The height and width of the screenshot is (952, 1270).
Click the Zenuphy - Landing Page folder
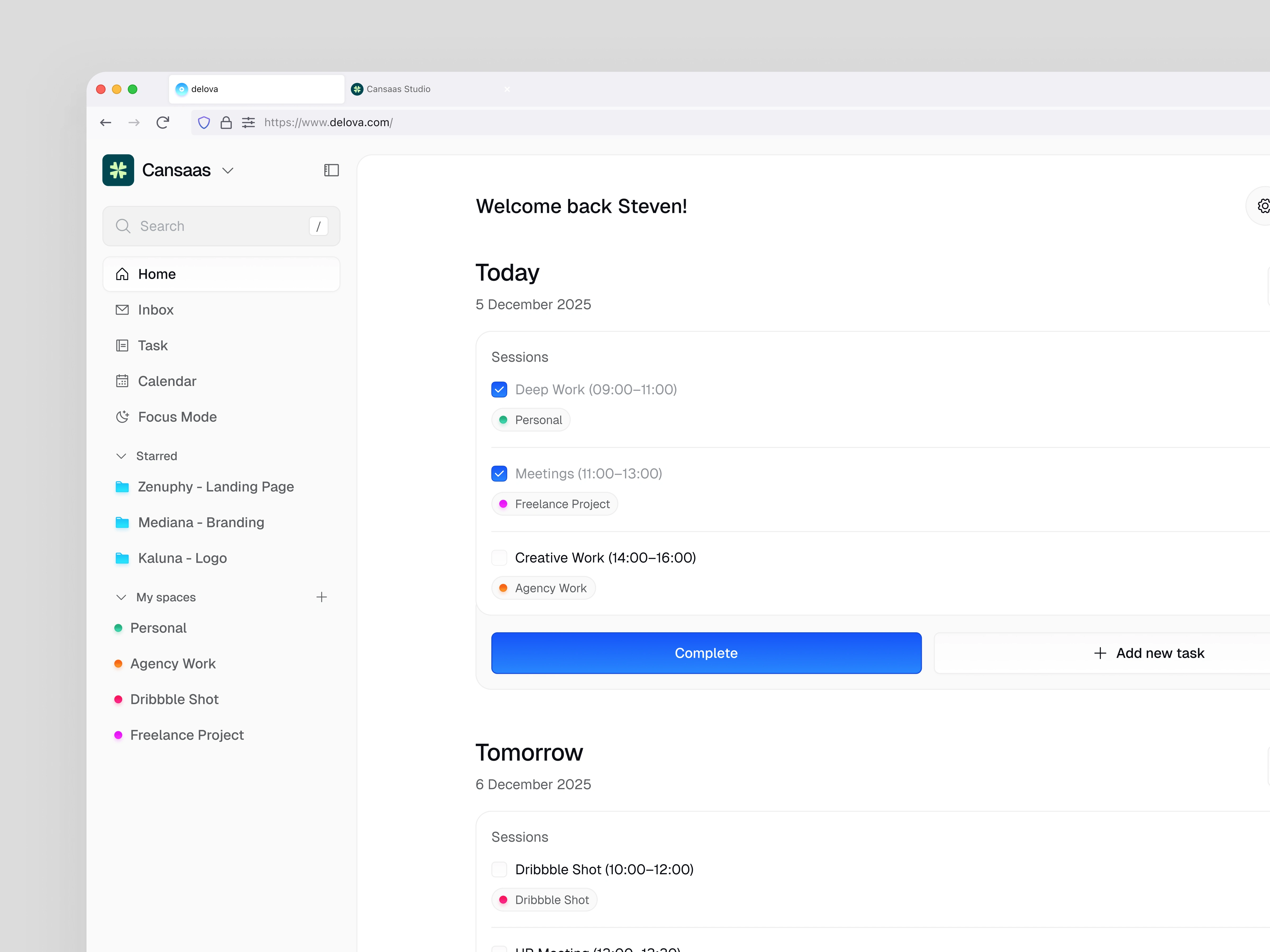(215, 487)
